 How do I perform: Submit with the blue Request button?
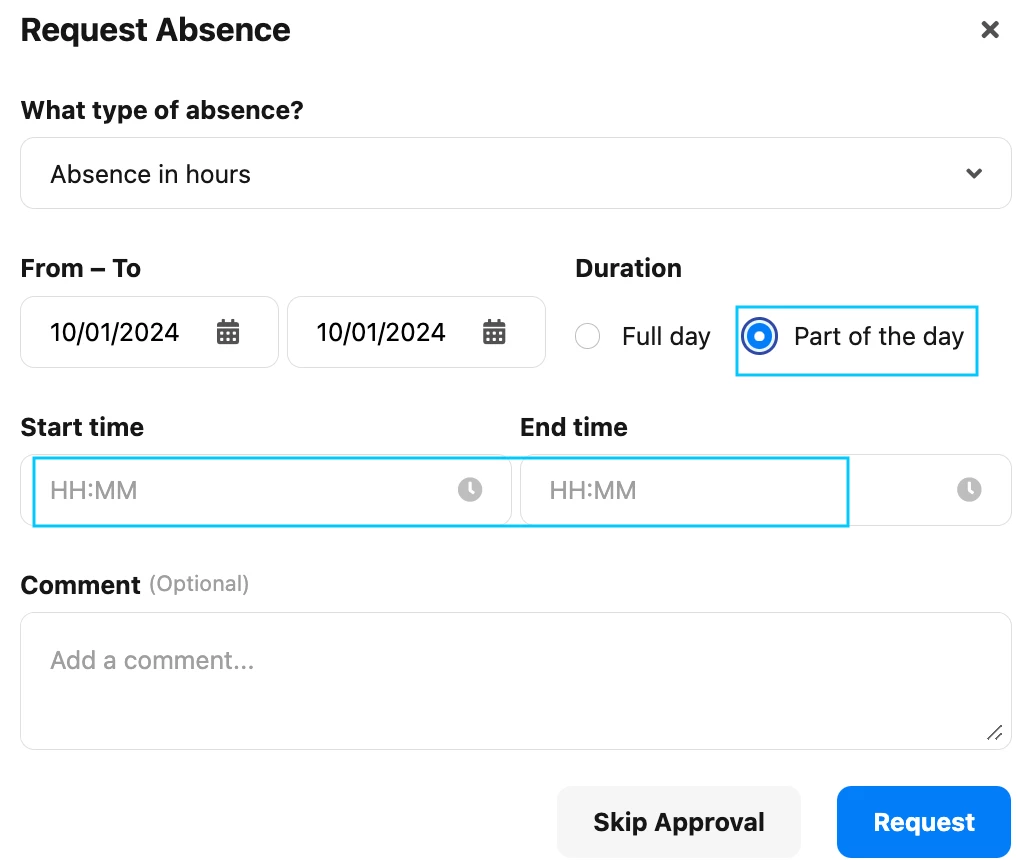tap(924, 822)
